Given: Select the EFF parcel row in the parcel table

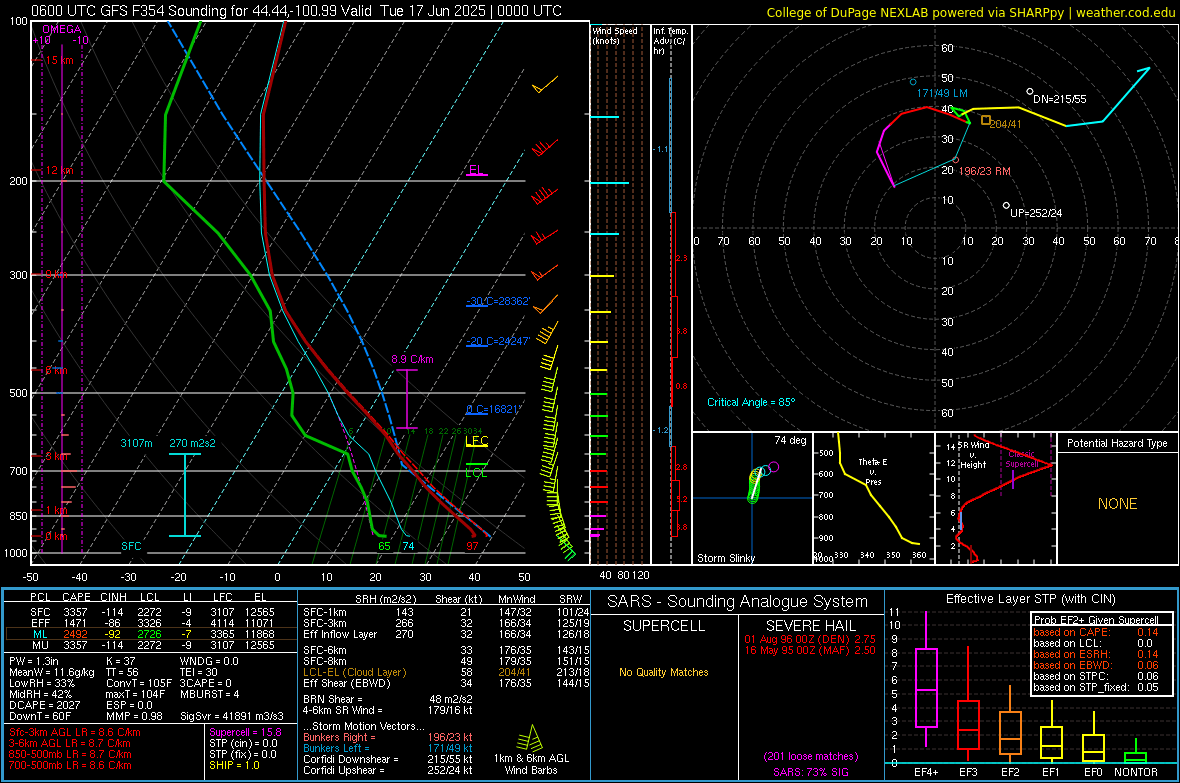Looking at the screenshot, I should click(x=150, y=623).
